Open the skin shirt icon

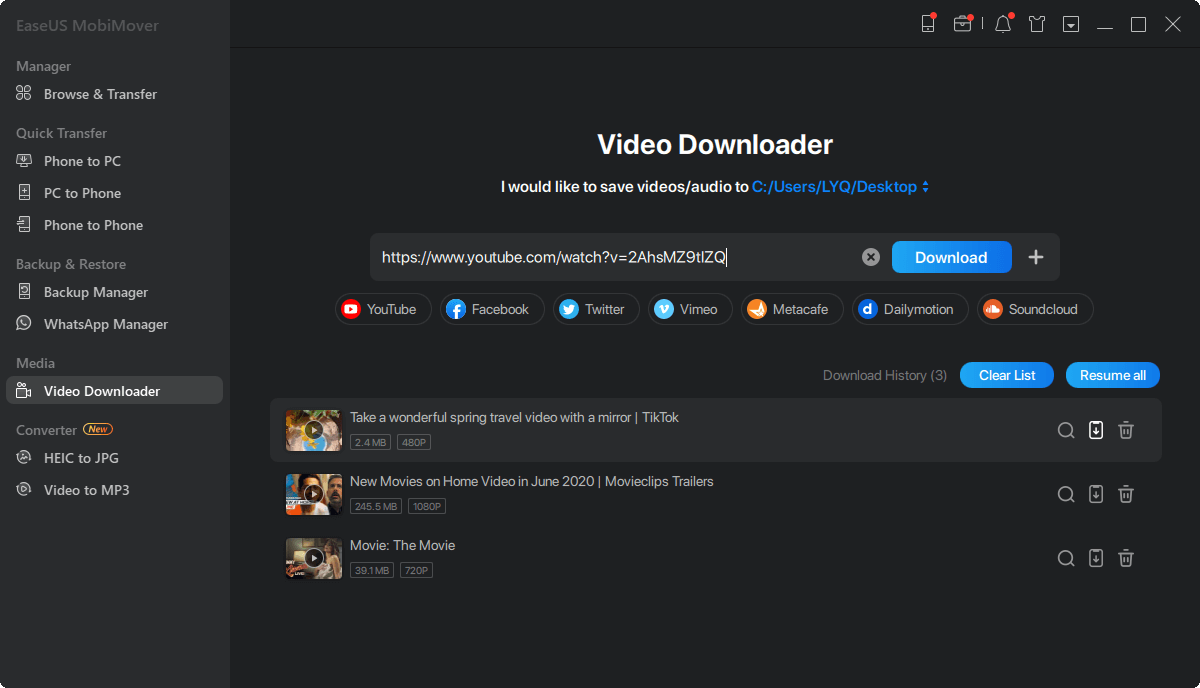1037,24
